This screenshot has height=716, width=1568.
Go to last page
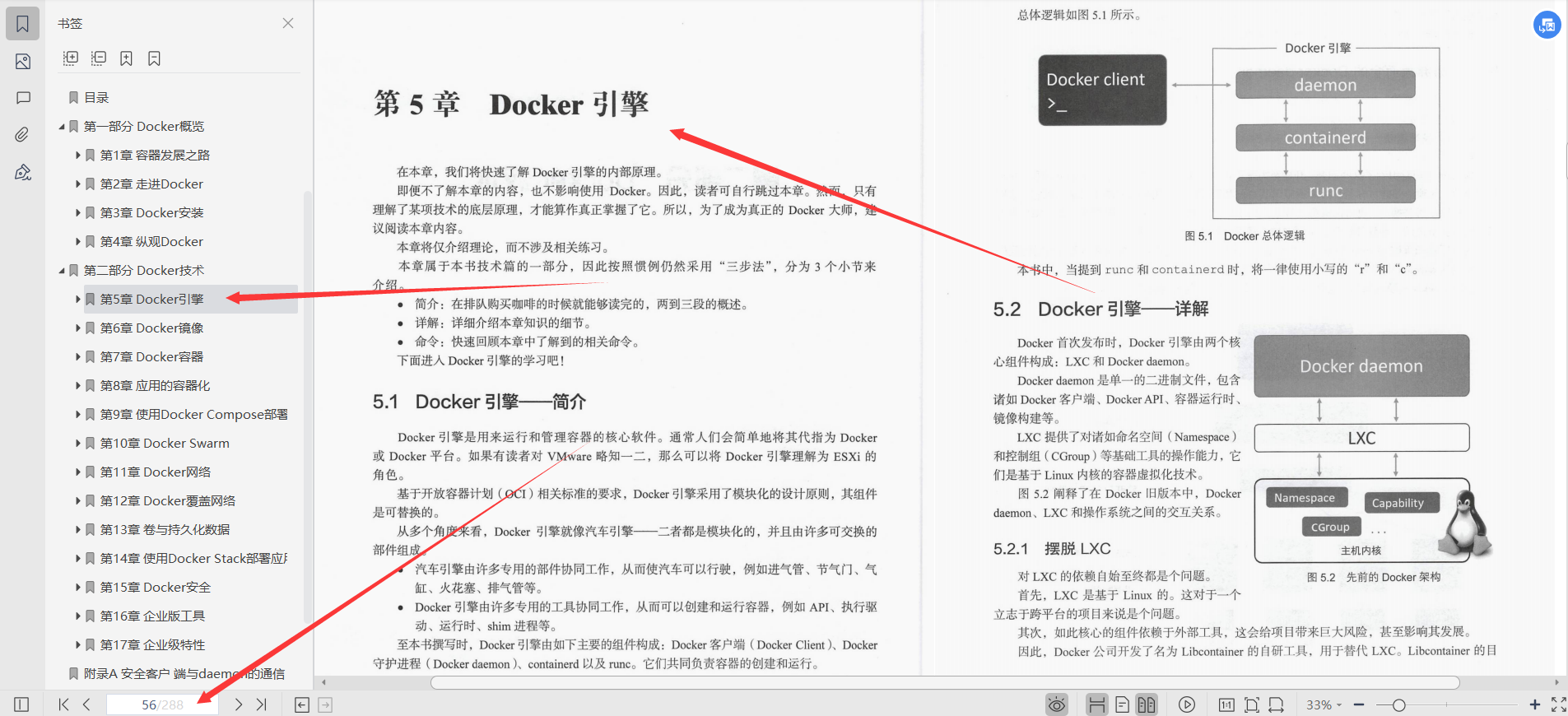[262, 704]
